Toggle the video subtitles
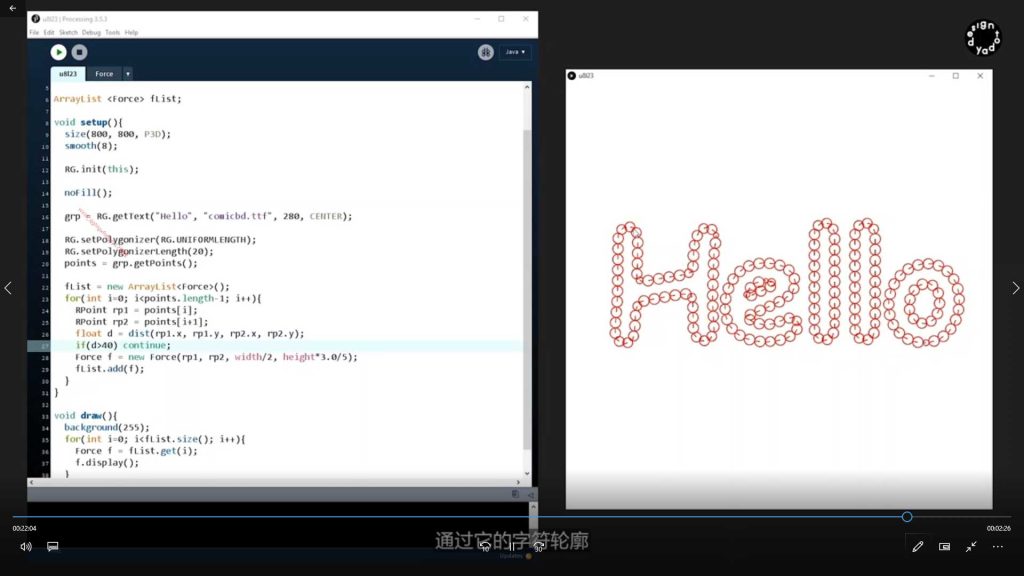1024x576 pixels. (x=53, y=547)
